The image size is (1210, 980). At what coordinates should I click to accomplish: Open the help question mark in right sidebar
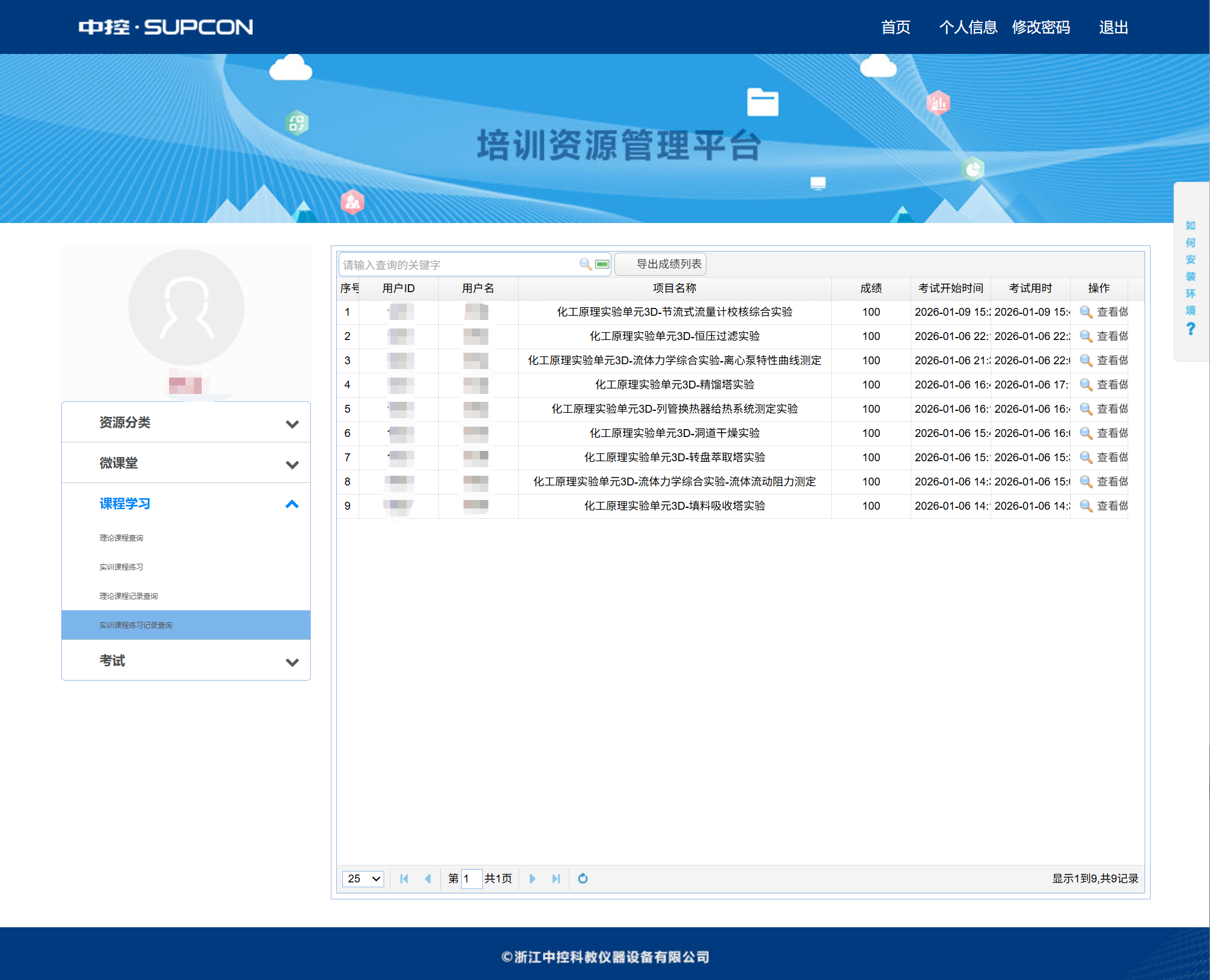click(1191, 329)
